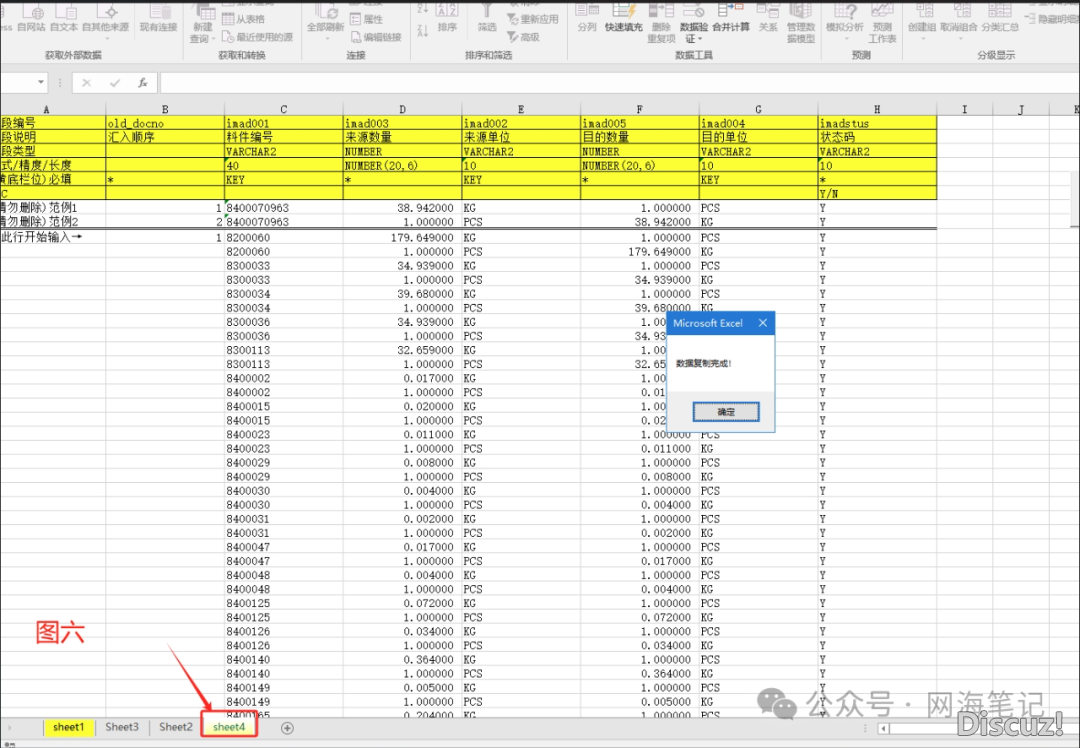The image size is (1080, 748).
Task: Click 编辑链接 (Edit Links)
Action: (x=376, y=37)
